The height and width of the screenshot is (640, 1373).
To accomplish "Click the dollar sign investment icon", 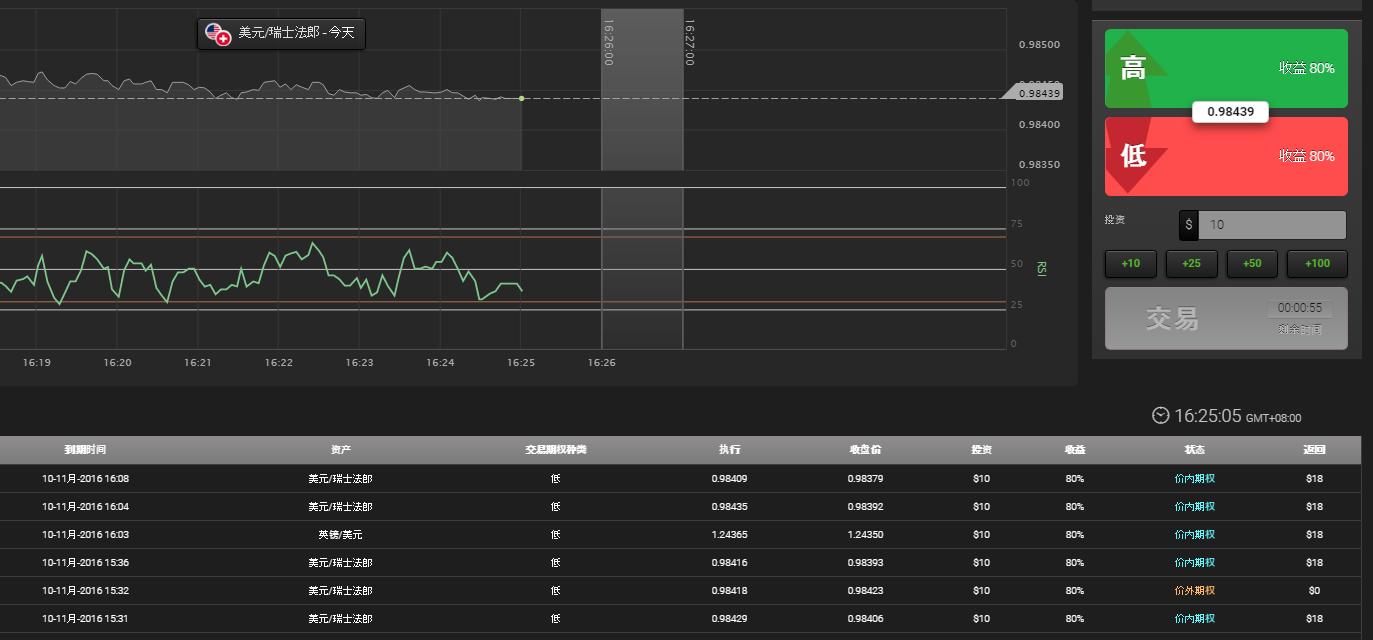I will pyautogui.click(x=1188, y=225).
